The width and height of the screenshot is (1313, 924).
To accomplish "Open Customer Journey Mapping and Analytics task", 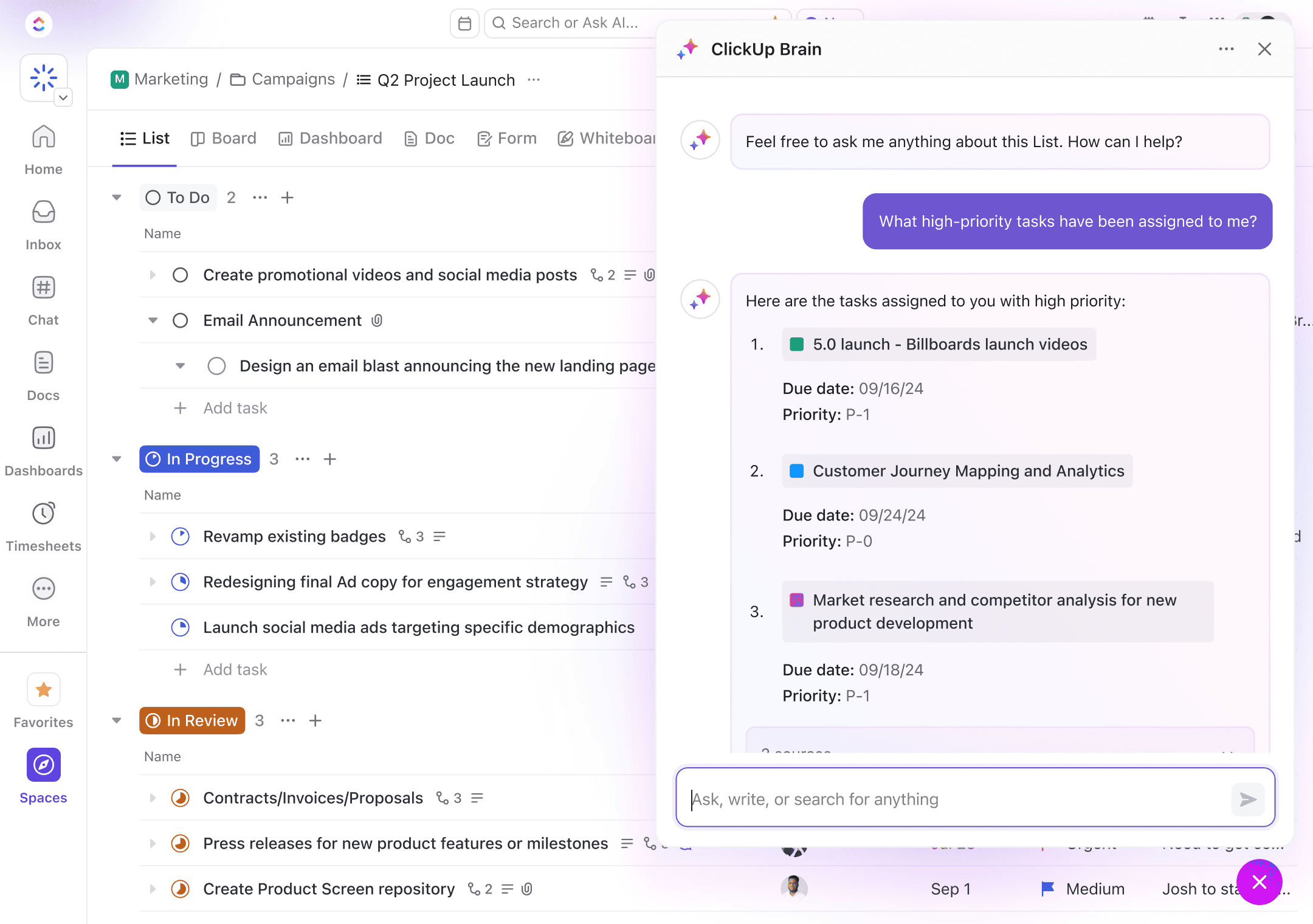I will tap(968, 471).
